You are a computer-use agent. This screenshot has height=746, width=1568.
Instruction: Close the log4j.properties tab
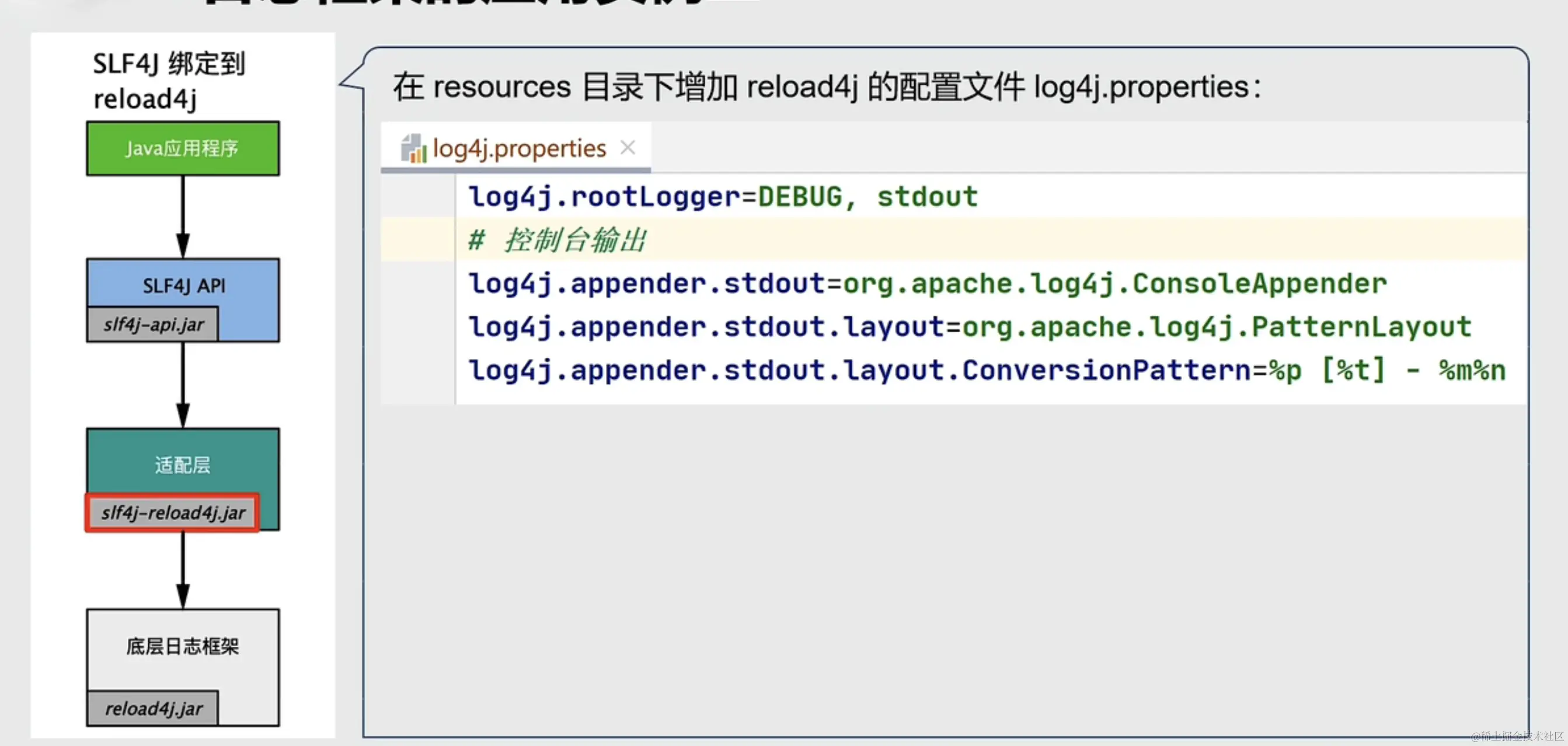[x=628, y=148]
